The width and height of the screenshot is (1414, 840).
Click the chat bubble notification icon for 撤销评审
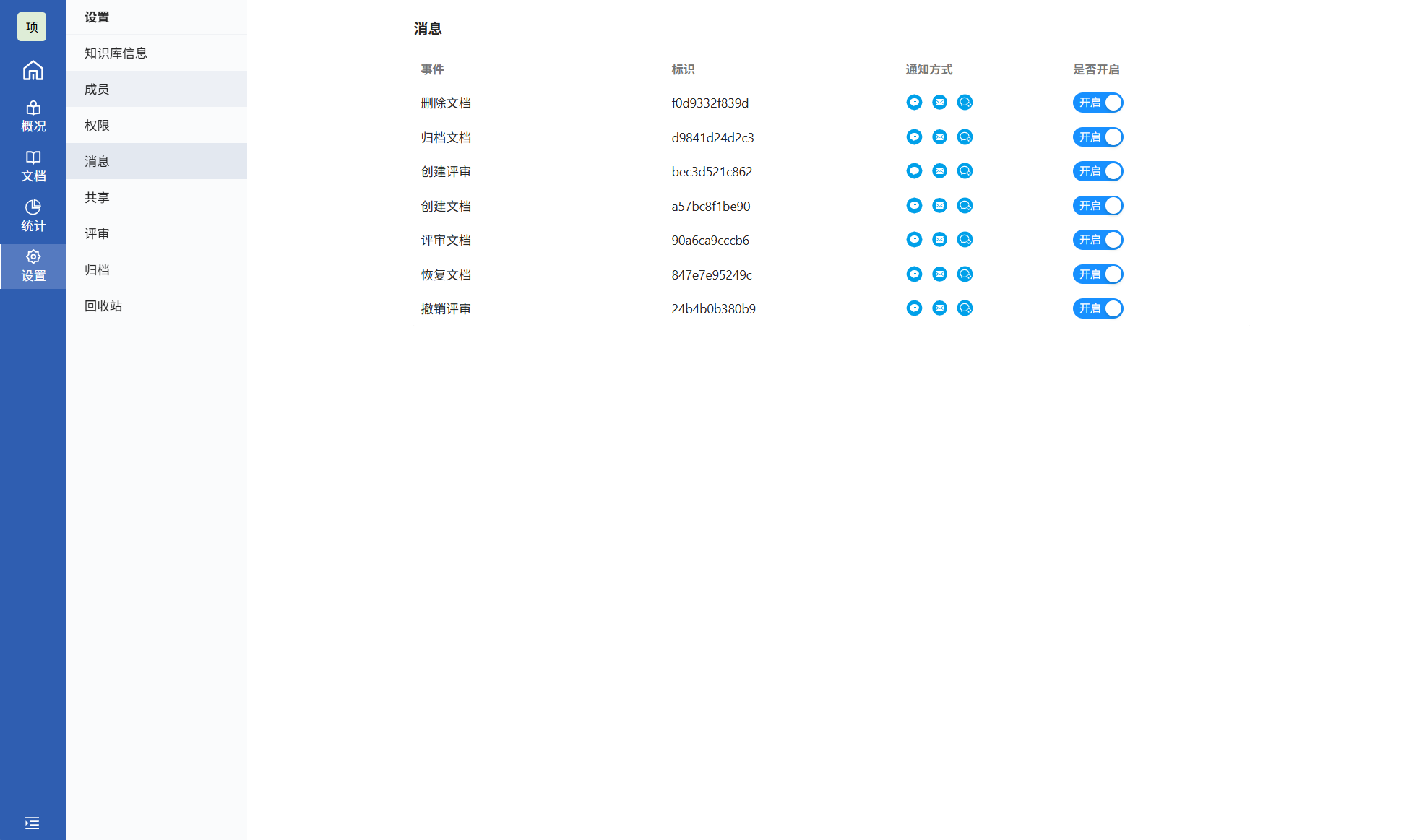point(914,308)
